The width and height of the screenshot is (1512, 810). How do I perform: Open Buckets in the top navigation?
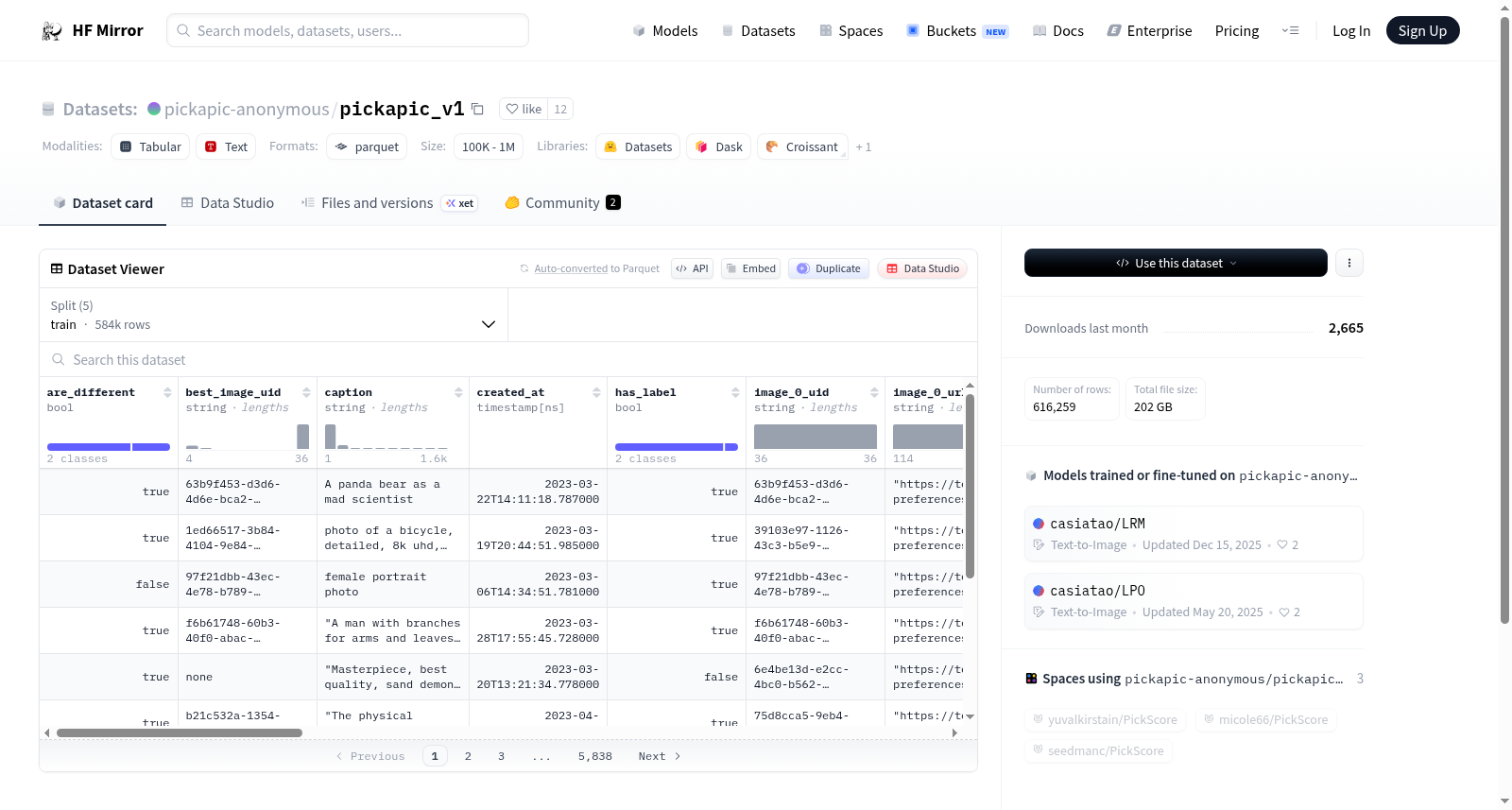coord(957,31)
